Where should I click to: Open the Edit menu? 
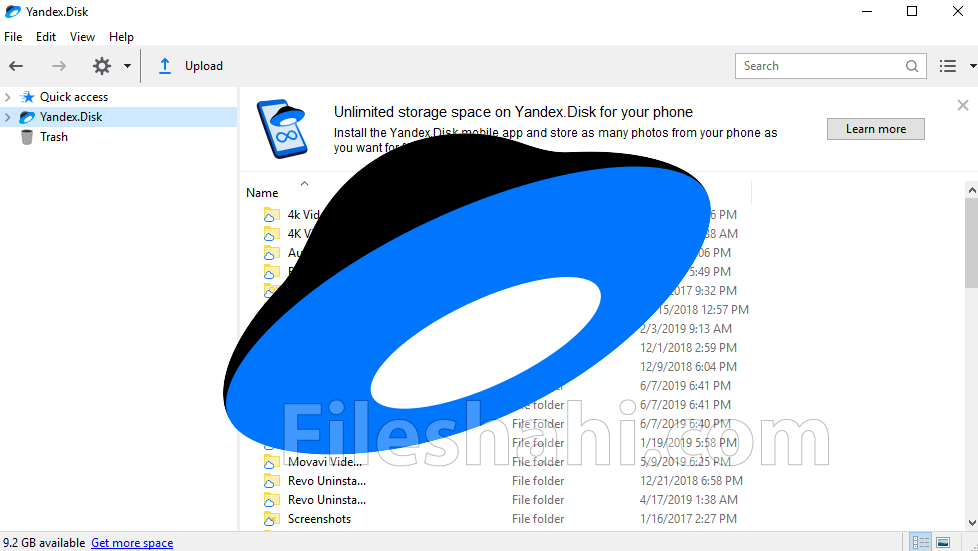tap(46, 37)
